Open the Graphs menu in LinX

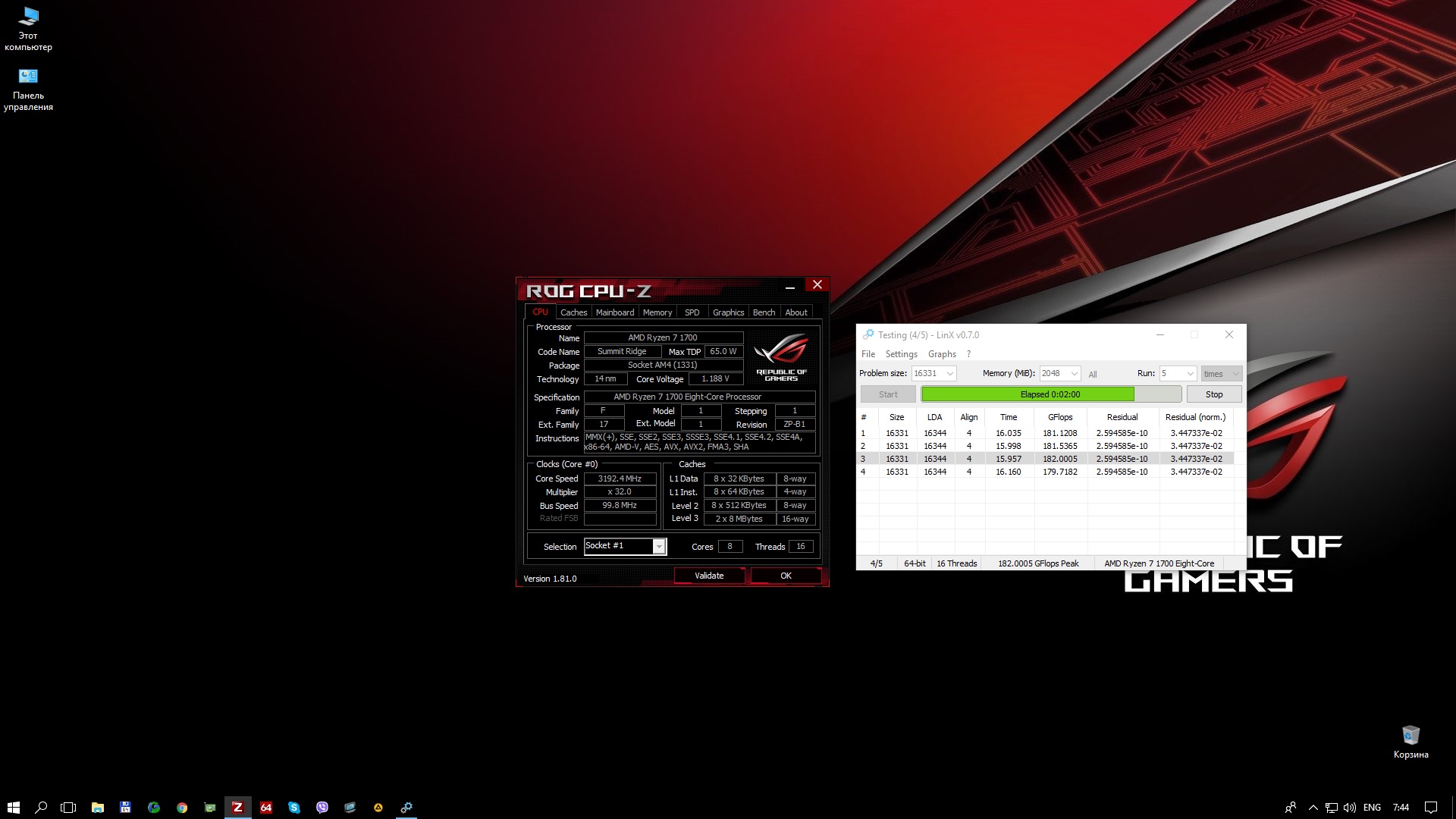(x=942, y=354)
